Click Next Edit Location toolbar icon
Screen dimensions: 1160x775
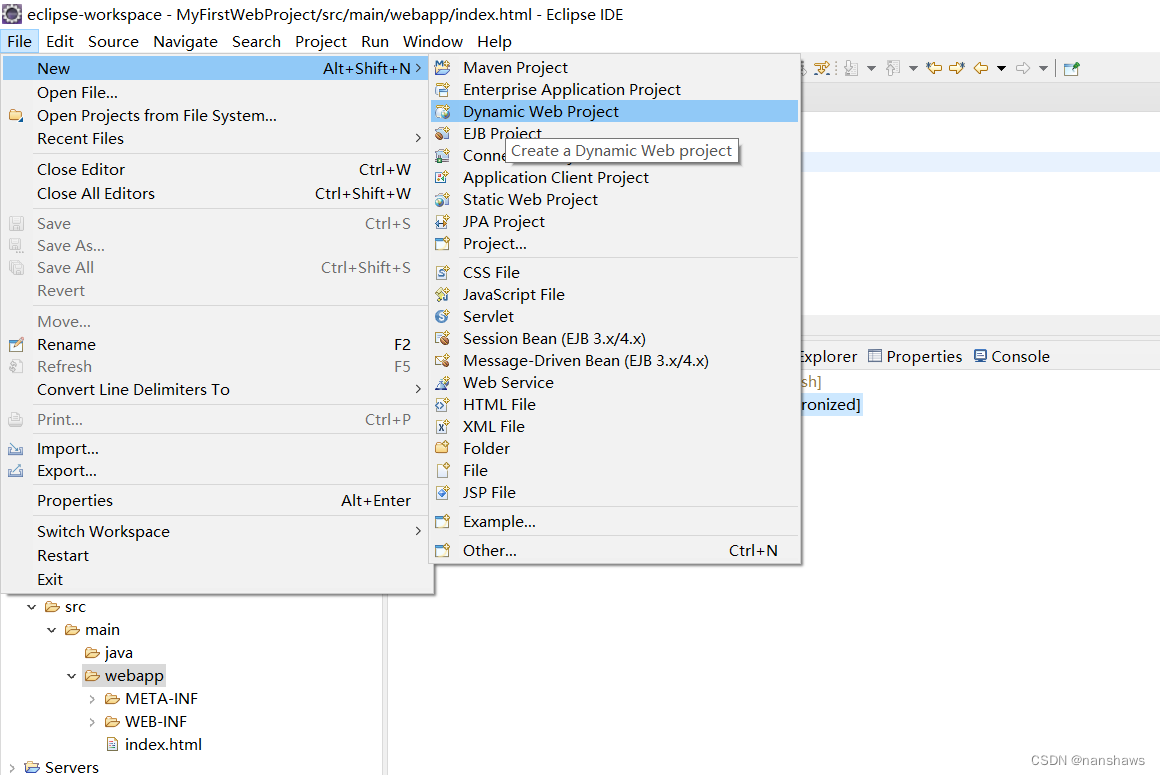pos(957,68)
